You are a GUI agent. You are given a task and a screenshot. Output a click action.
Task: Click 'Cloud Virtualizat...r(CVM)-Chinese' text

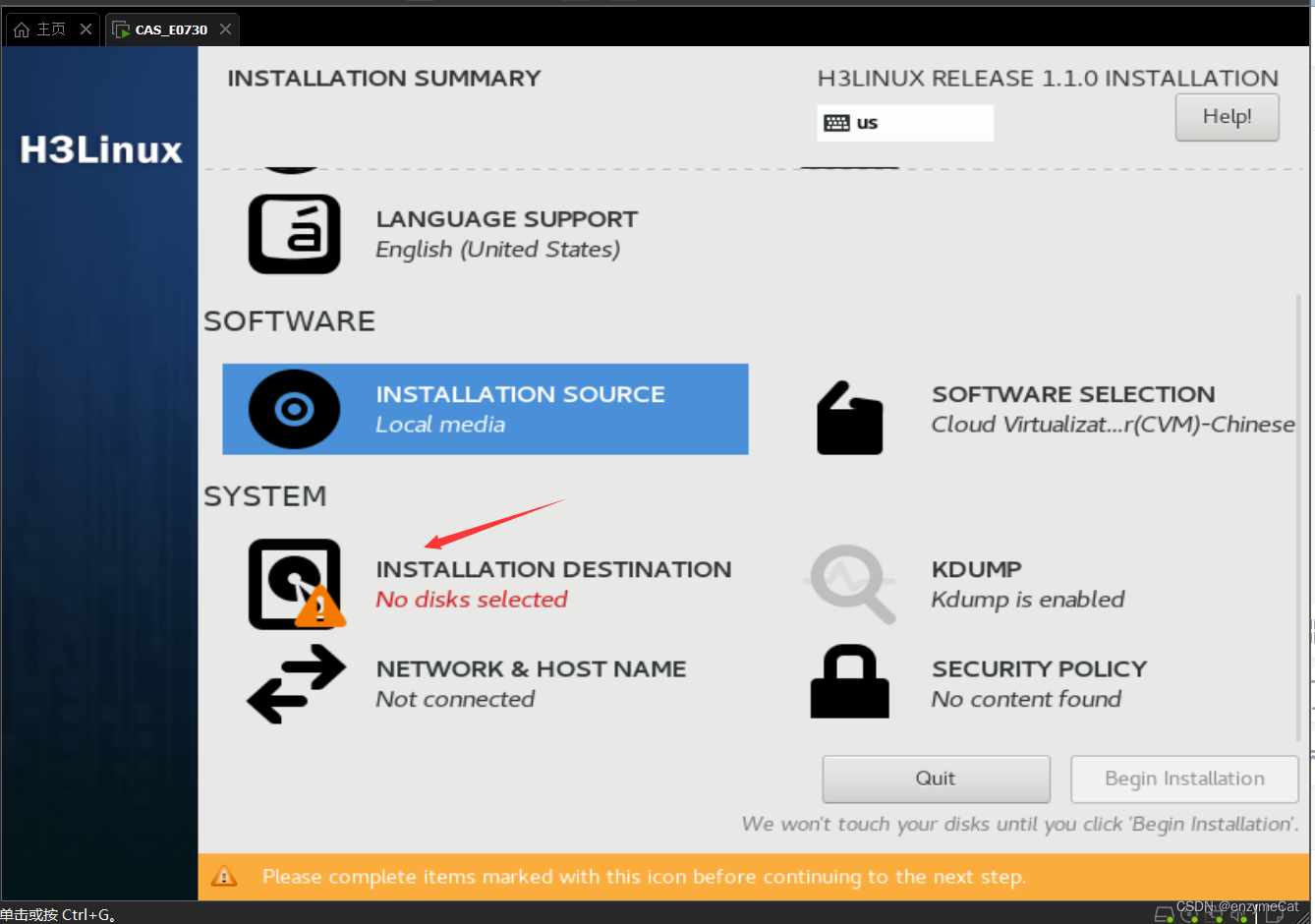(1113, 425)
